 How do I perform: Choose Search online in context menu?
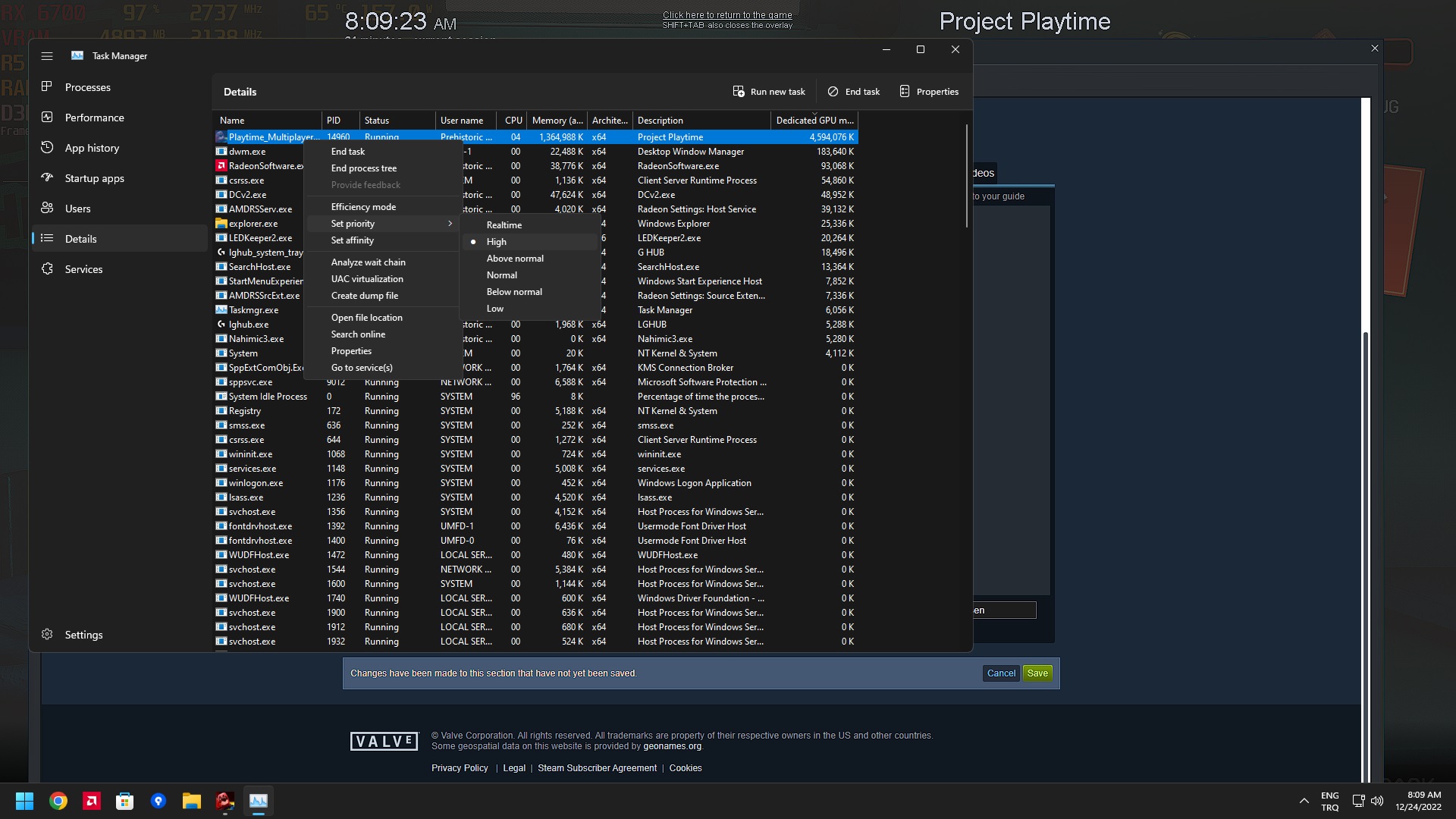point(383,334)
